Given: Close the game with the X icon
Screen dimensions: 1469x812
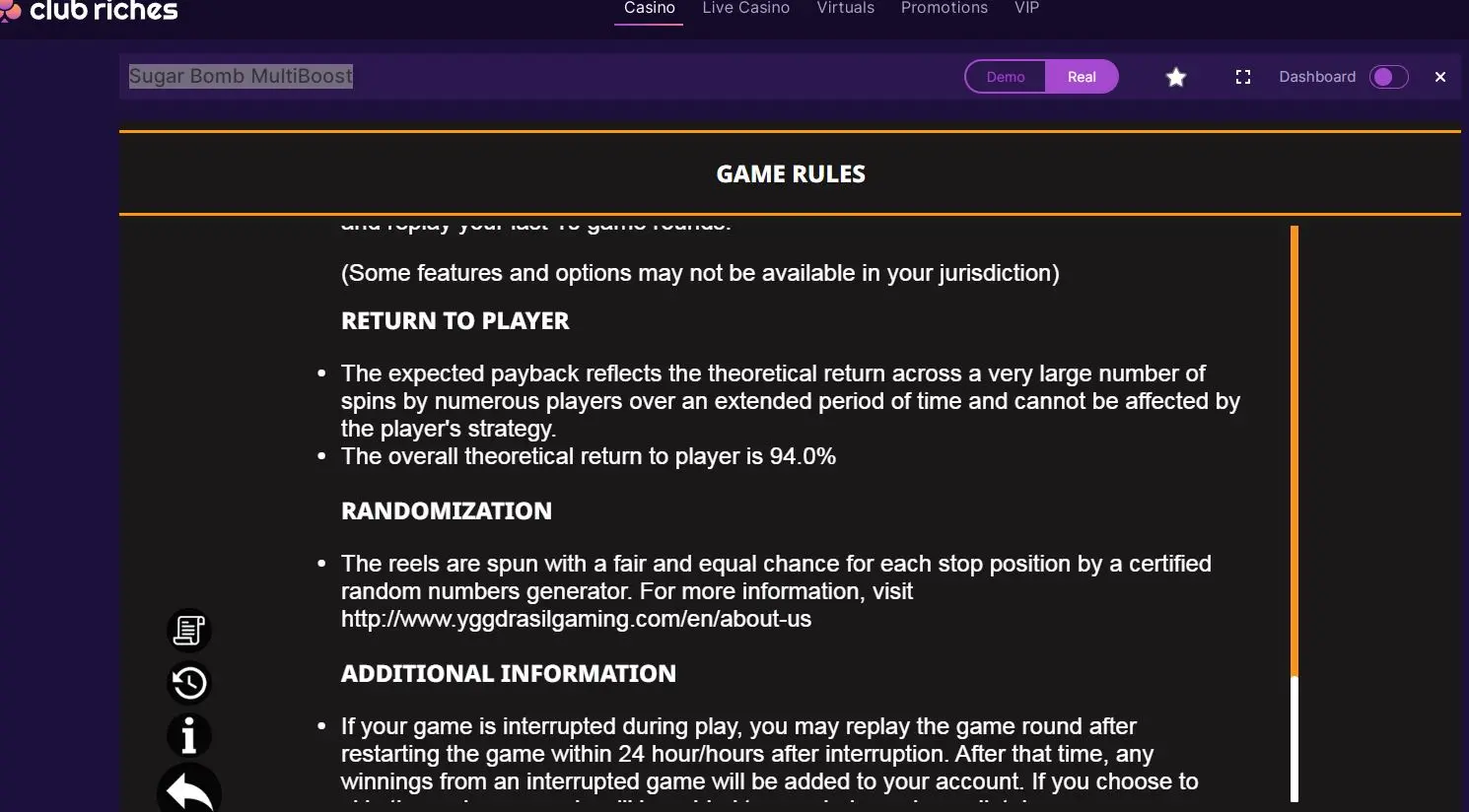Looking at the screenshot, I should point(1440,77).
